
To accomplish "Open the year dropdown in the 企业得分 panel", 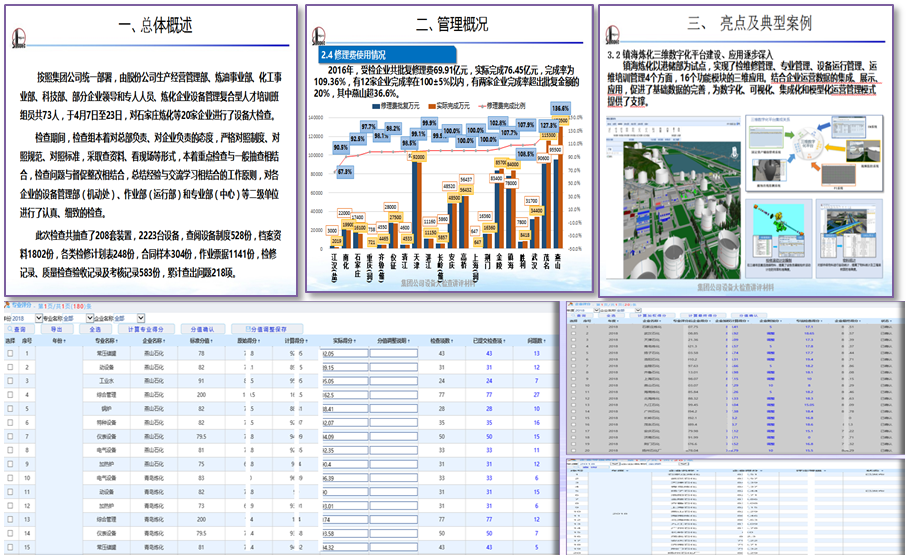I will click(596, 310).
